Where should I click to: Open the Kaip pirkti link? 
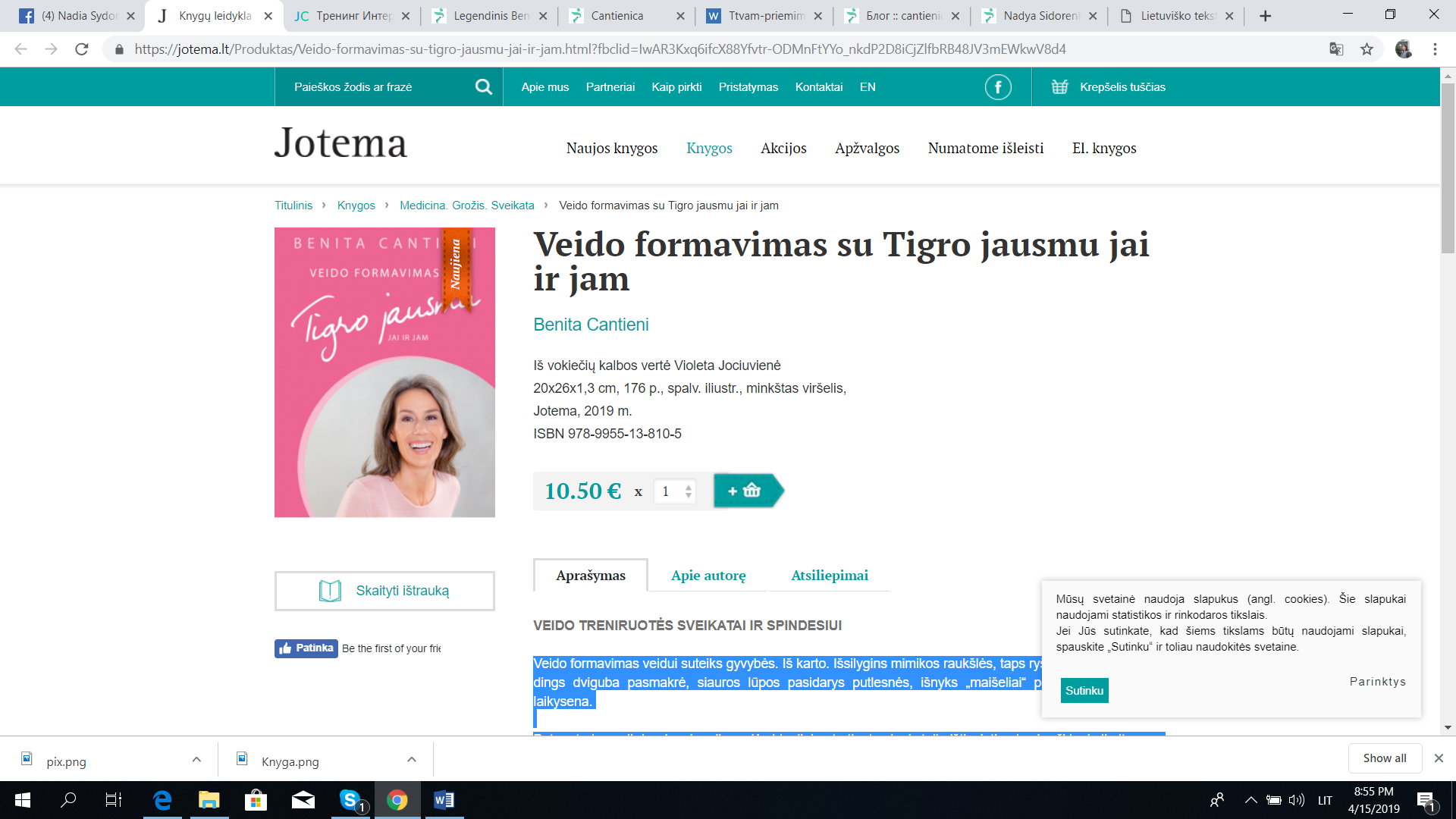(x=676, y=87)
